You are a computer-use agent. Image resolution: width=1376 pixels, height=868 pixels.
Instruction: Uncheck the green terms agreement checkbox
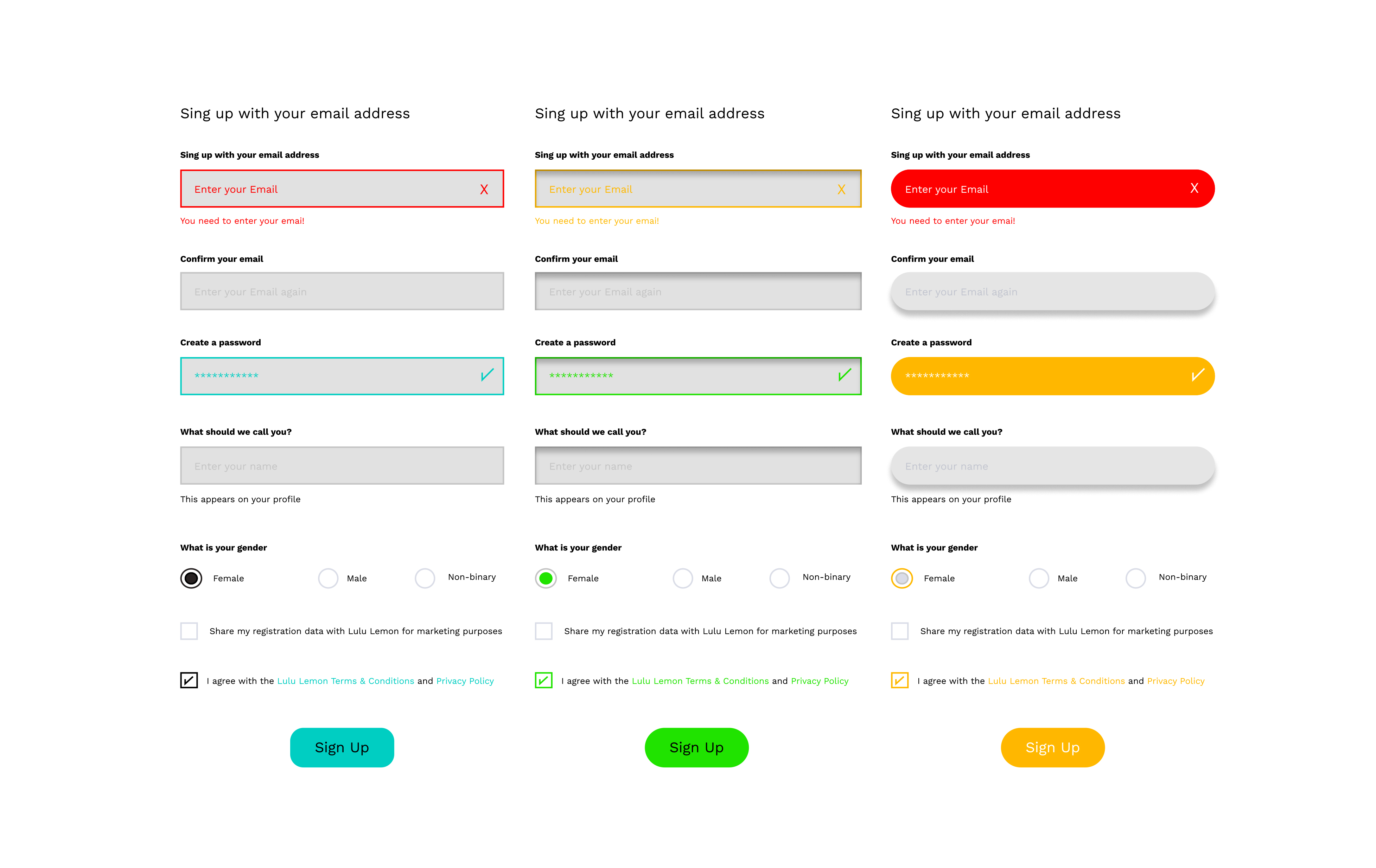(x=543, y=681)
